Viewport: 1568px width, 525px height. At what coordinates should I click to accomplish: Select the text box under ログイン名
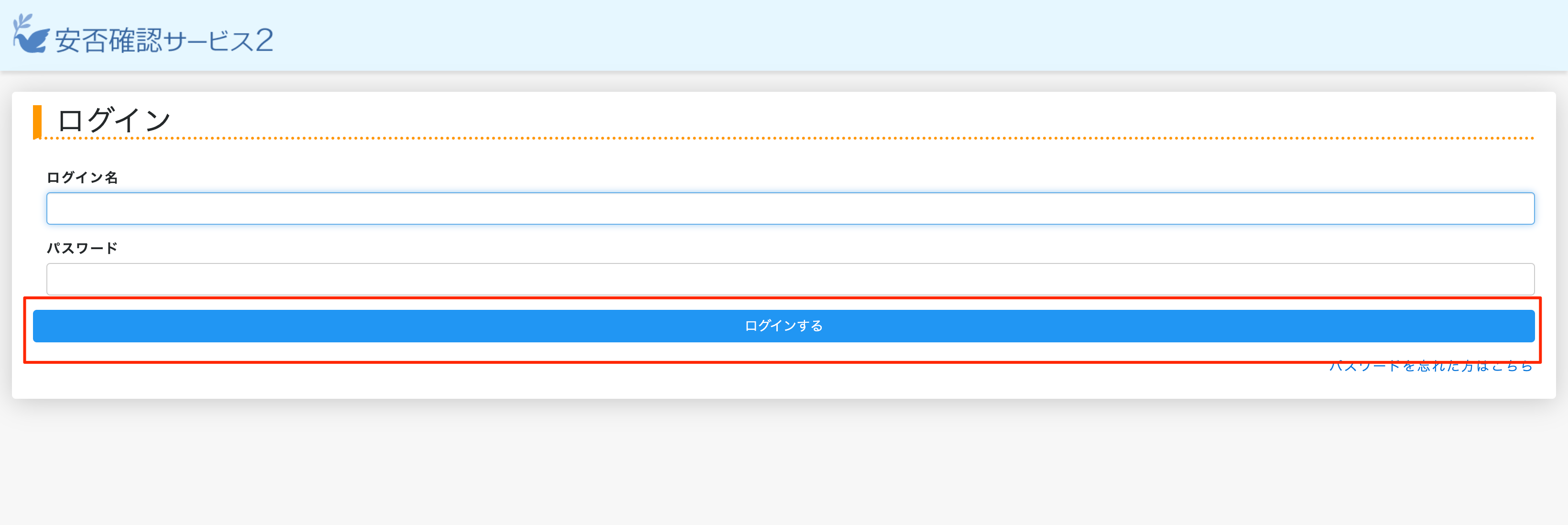[789, 209]
